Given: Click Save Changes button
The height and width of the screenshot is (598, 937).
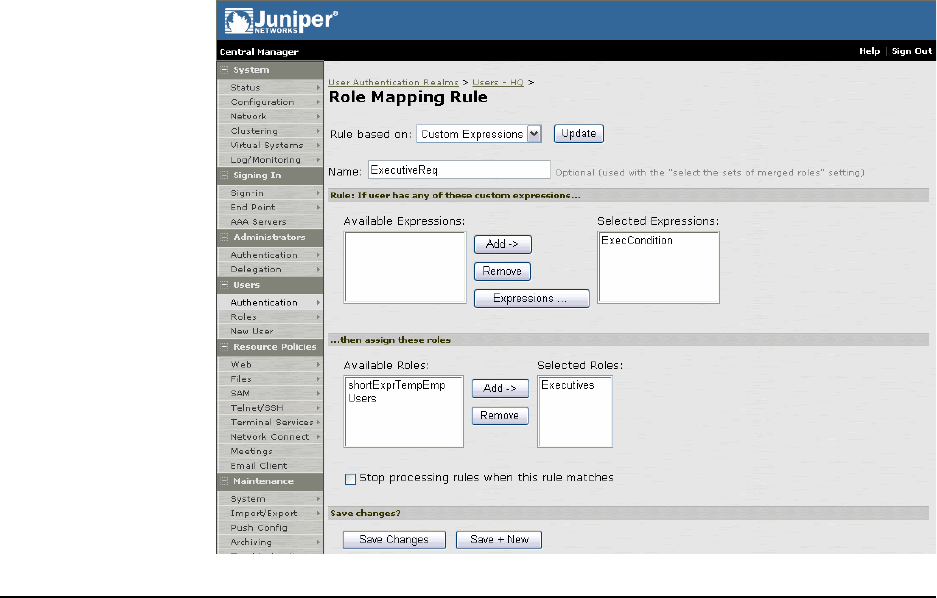Looking at the screenshot, I should tap(394, 540).
